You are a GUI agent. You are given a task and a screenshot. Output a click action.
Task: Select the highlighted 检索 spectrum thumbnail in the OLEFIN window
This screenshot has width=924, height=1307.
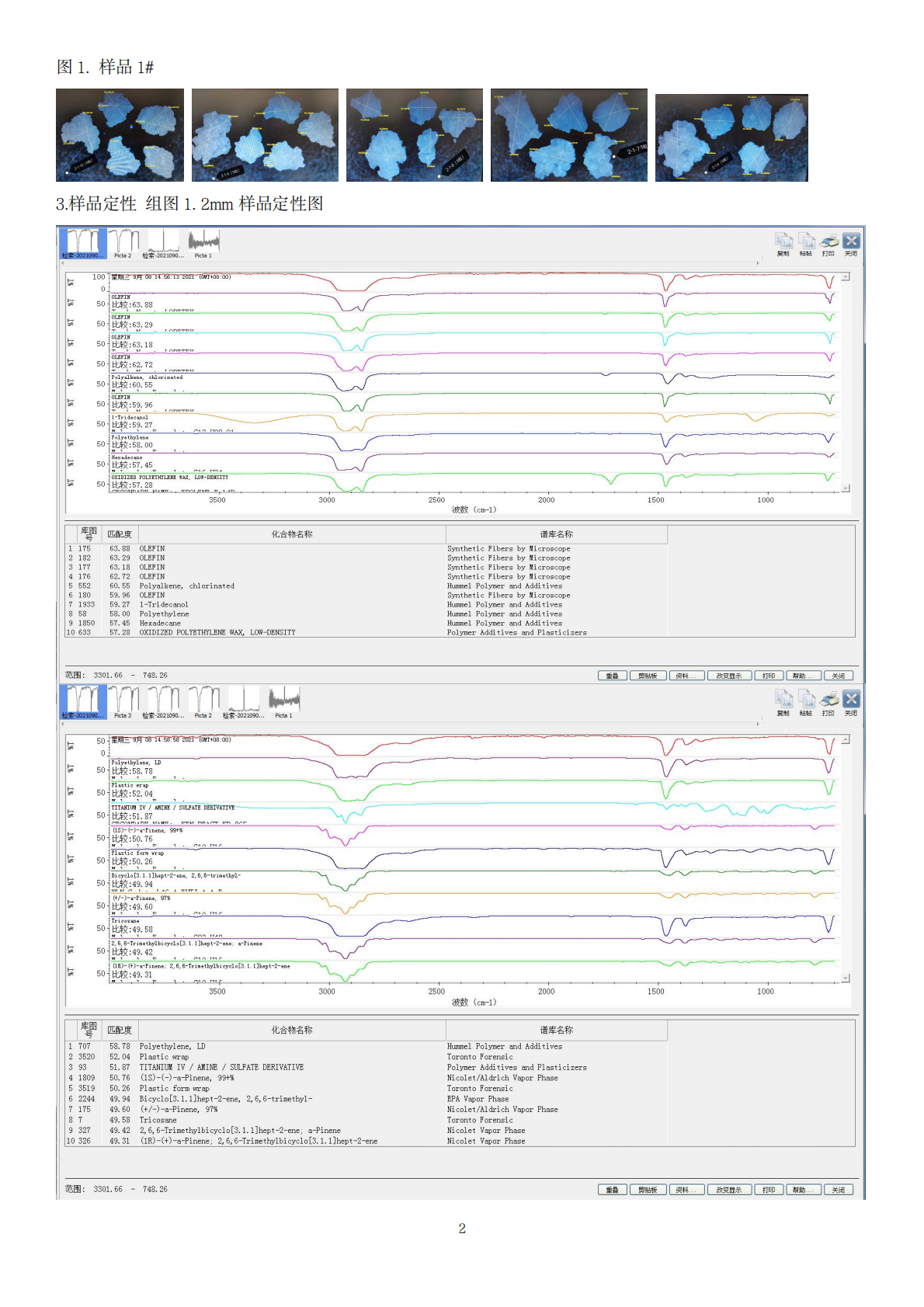[x=82, y=244]
